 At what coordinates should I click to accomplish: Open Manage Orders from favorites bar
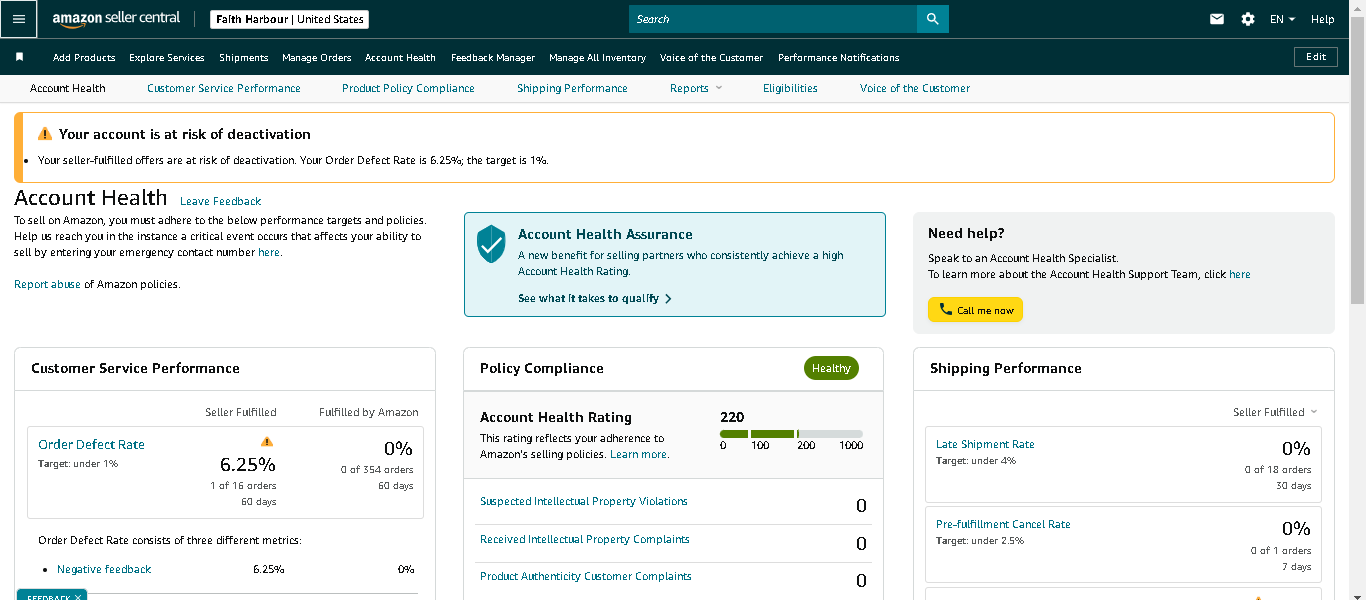pos(317,58)
